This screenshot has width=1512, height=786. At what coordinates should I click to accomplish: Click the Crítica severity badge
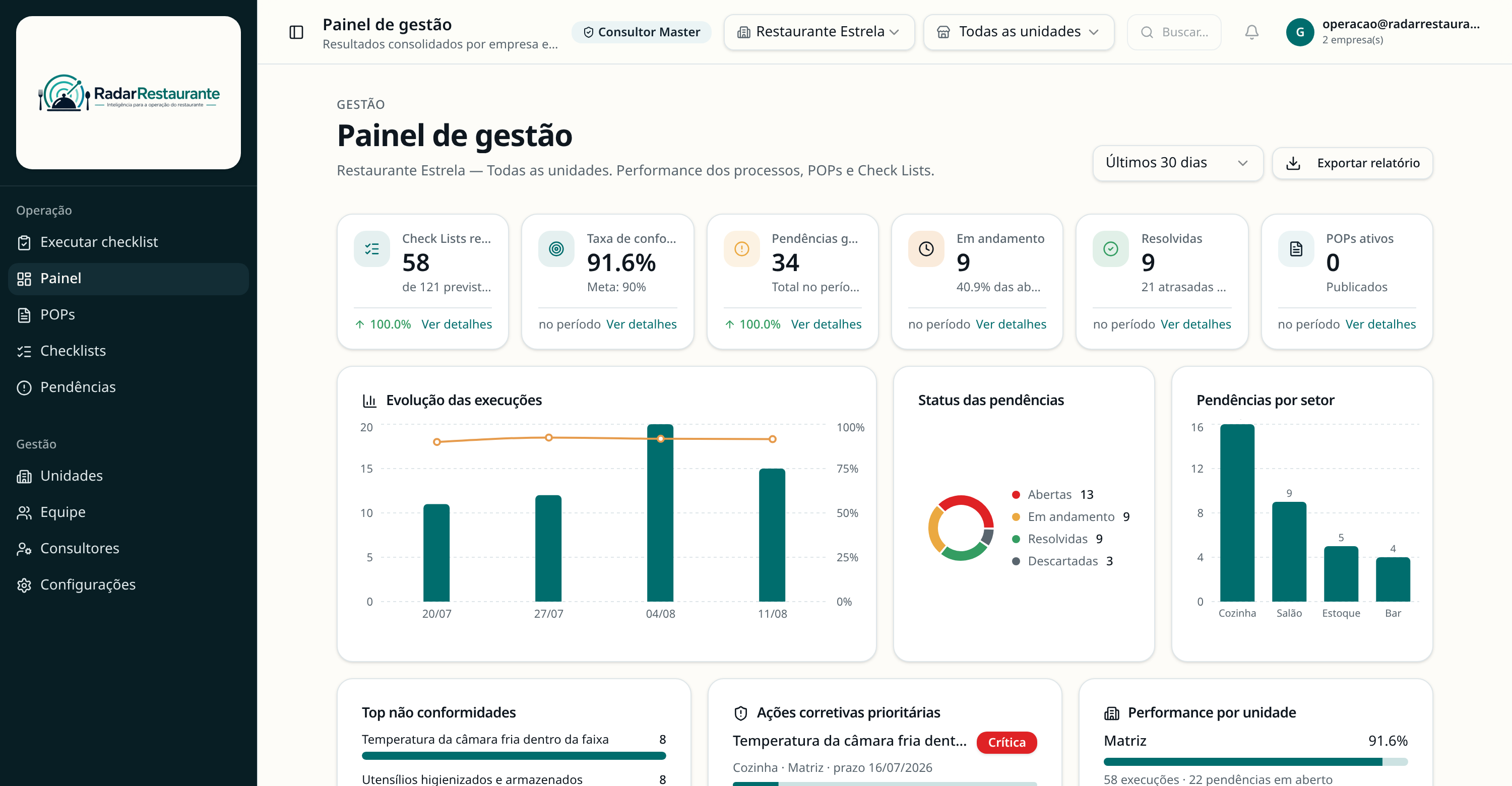point(1006,743)
